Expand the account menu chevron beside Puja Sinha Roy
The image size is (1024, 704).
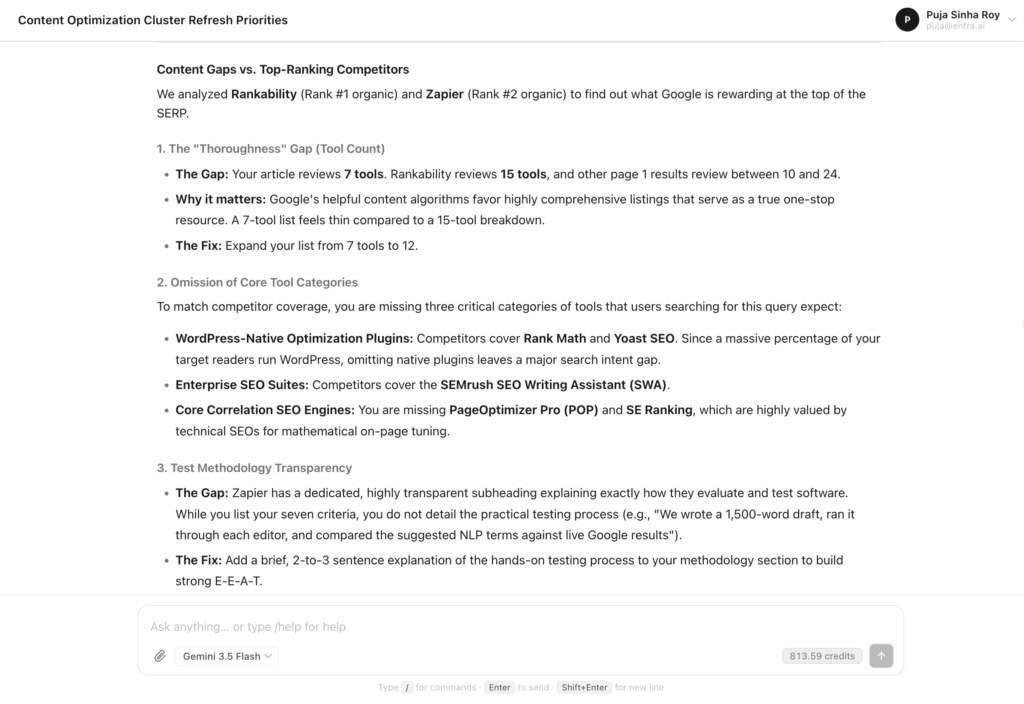1012,20
